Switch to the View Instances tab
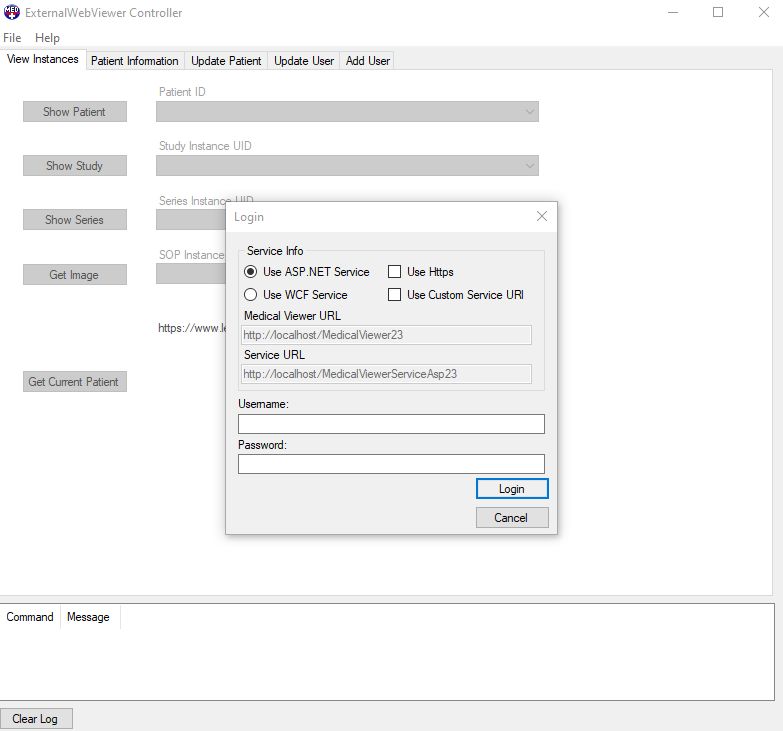Image resolution: width=783 pixels, height=731 pixels. click(x=43, y=59)
